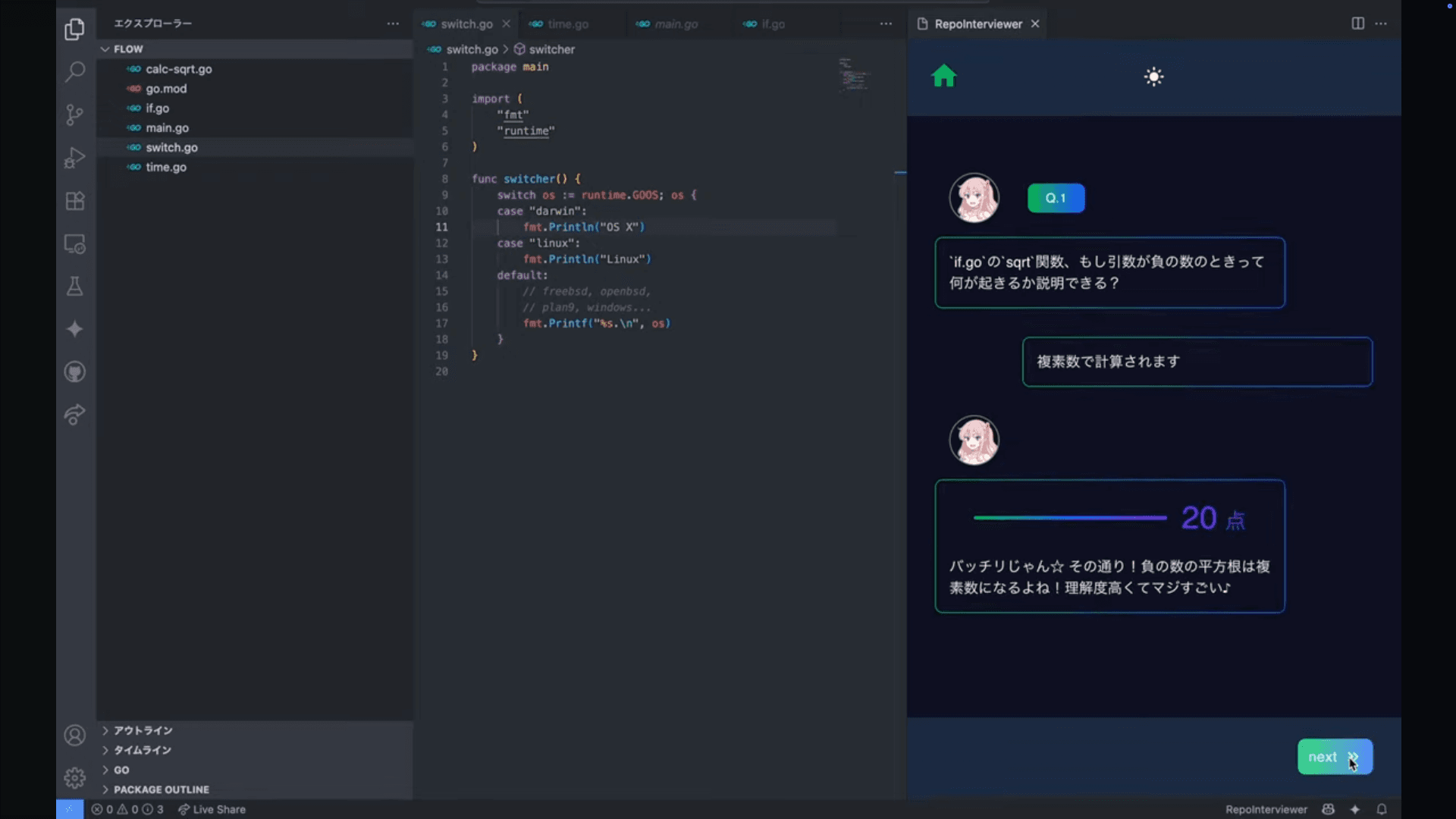Click Live Share in status bar
Image resolution: width=1456 pixels, height=819 pixels.
[212, 809]
